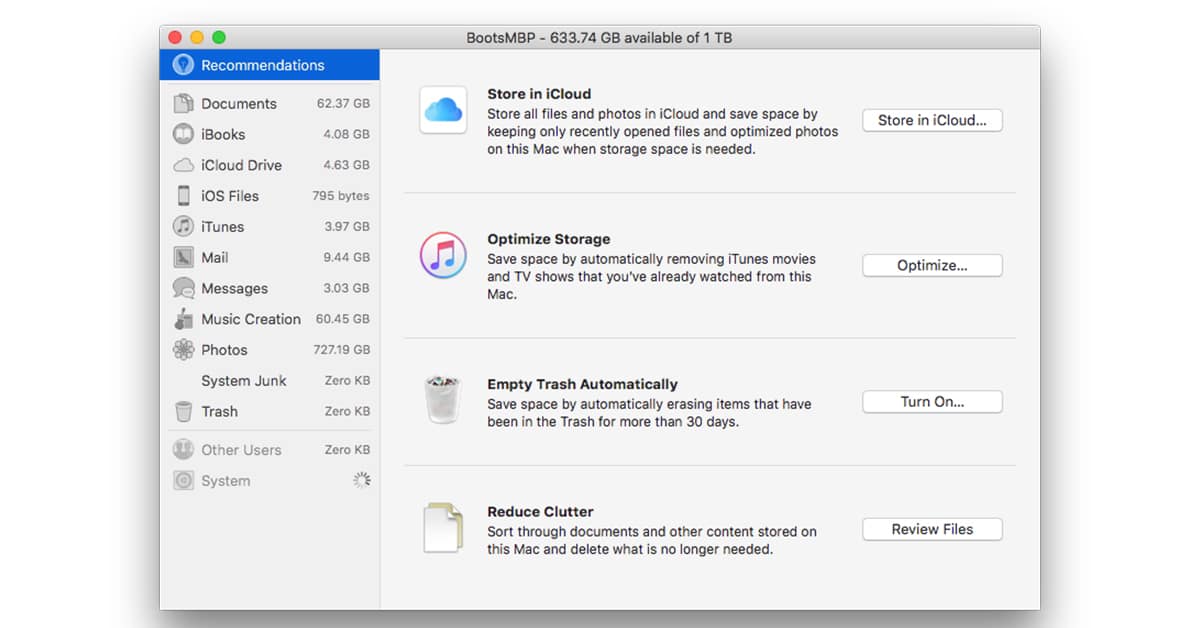Open the iTunes storage category
1200x628 pixels.
222,227
